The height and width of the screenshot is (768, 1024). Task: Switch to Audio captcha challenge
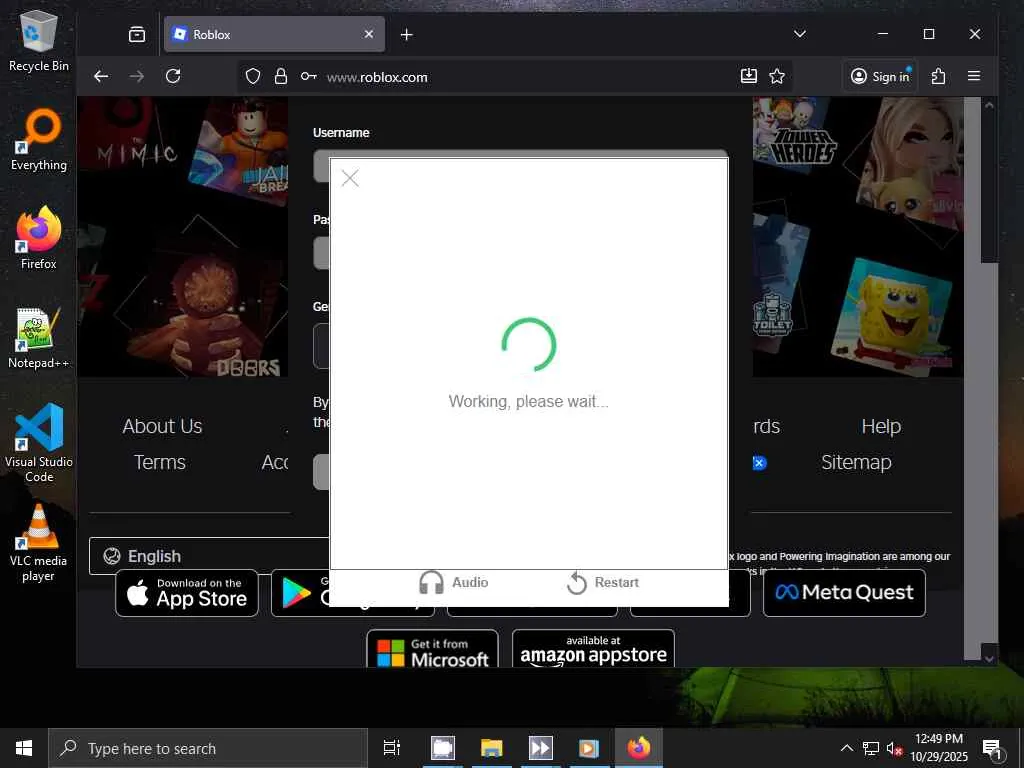(454, 582)
